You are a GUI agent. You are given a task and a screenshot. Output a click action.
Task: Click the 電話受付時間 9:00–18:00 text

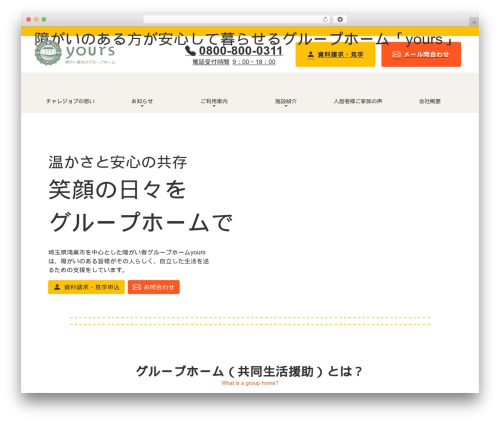234,62
